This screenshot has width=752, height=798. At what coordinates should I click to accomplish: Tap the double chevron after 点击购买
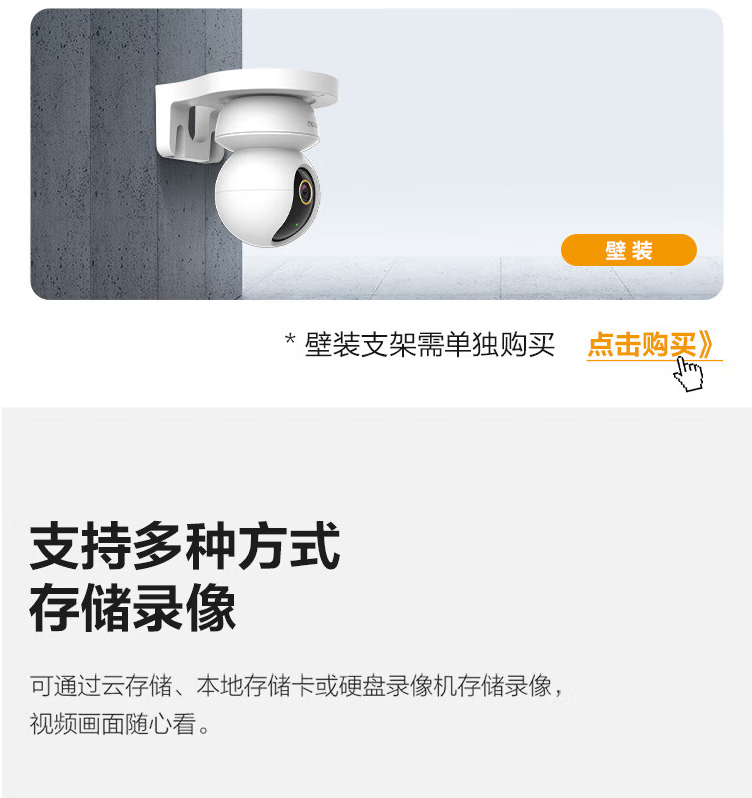[706, 345]
